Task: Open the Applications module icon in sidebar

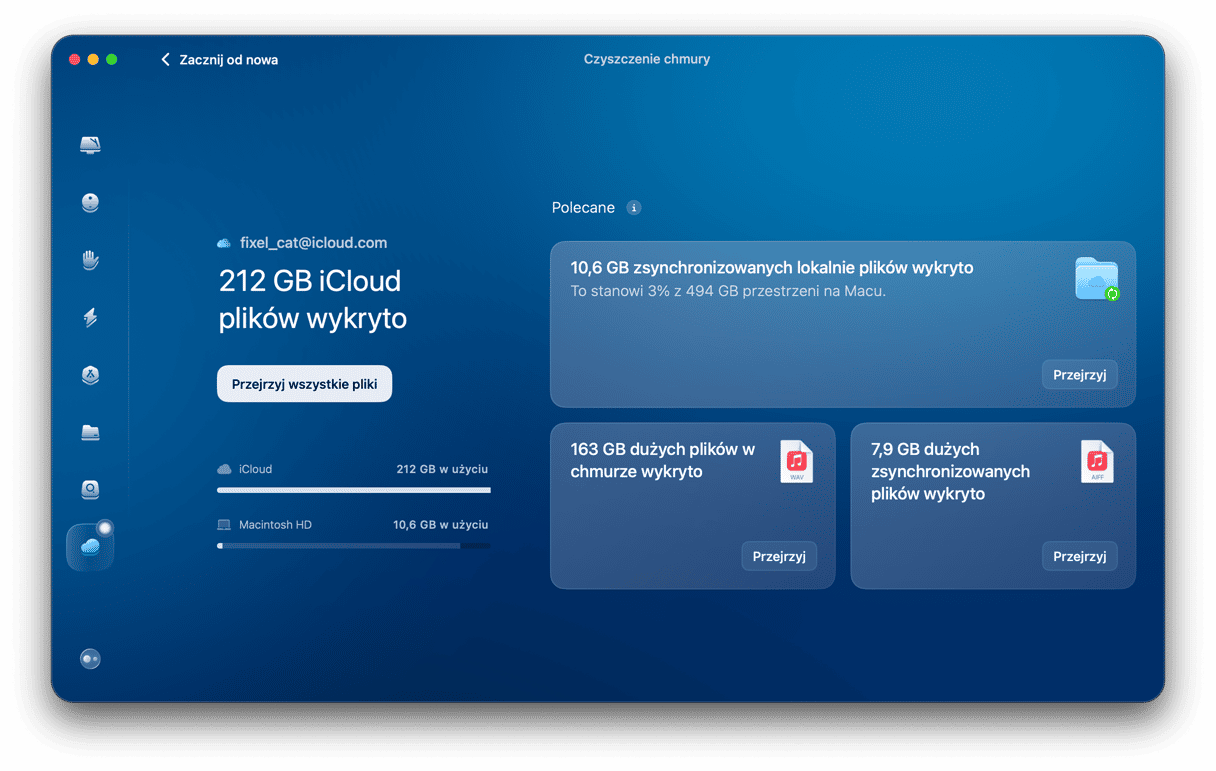Action: (90, 375)
